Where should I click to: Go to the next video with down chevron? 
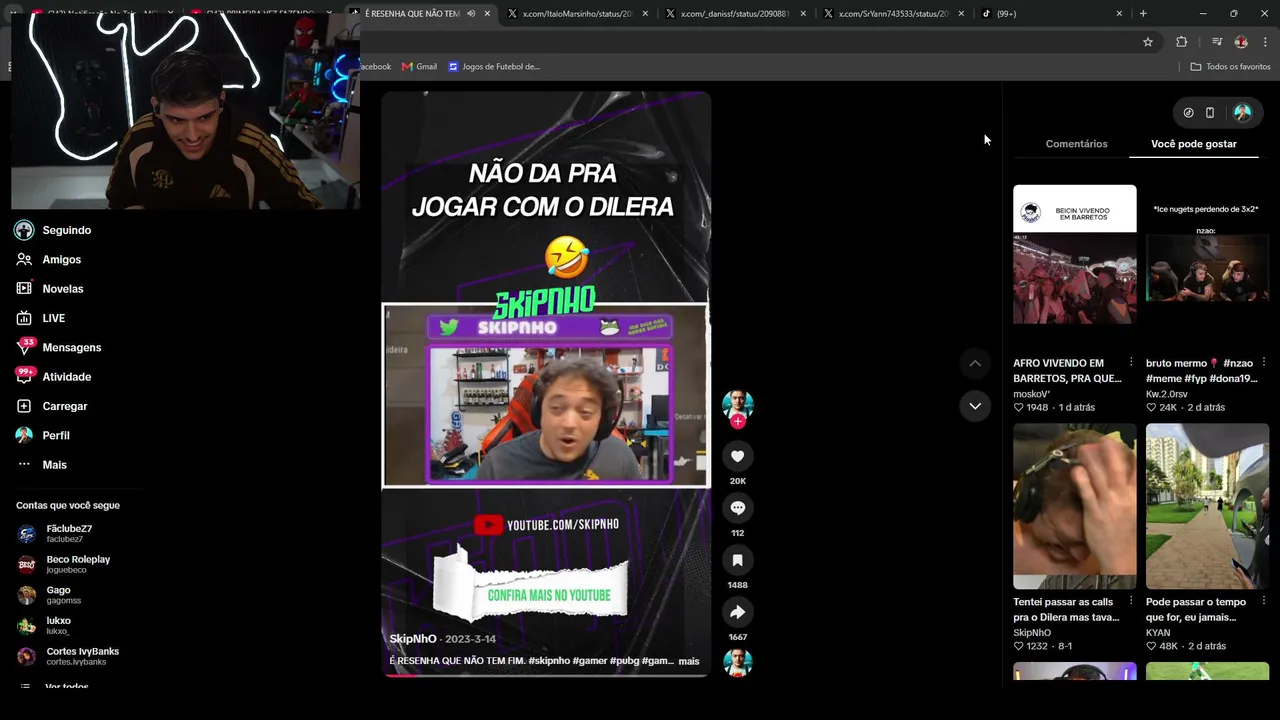tap(975, 406)
